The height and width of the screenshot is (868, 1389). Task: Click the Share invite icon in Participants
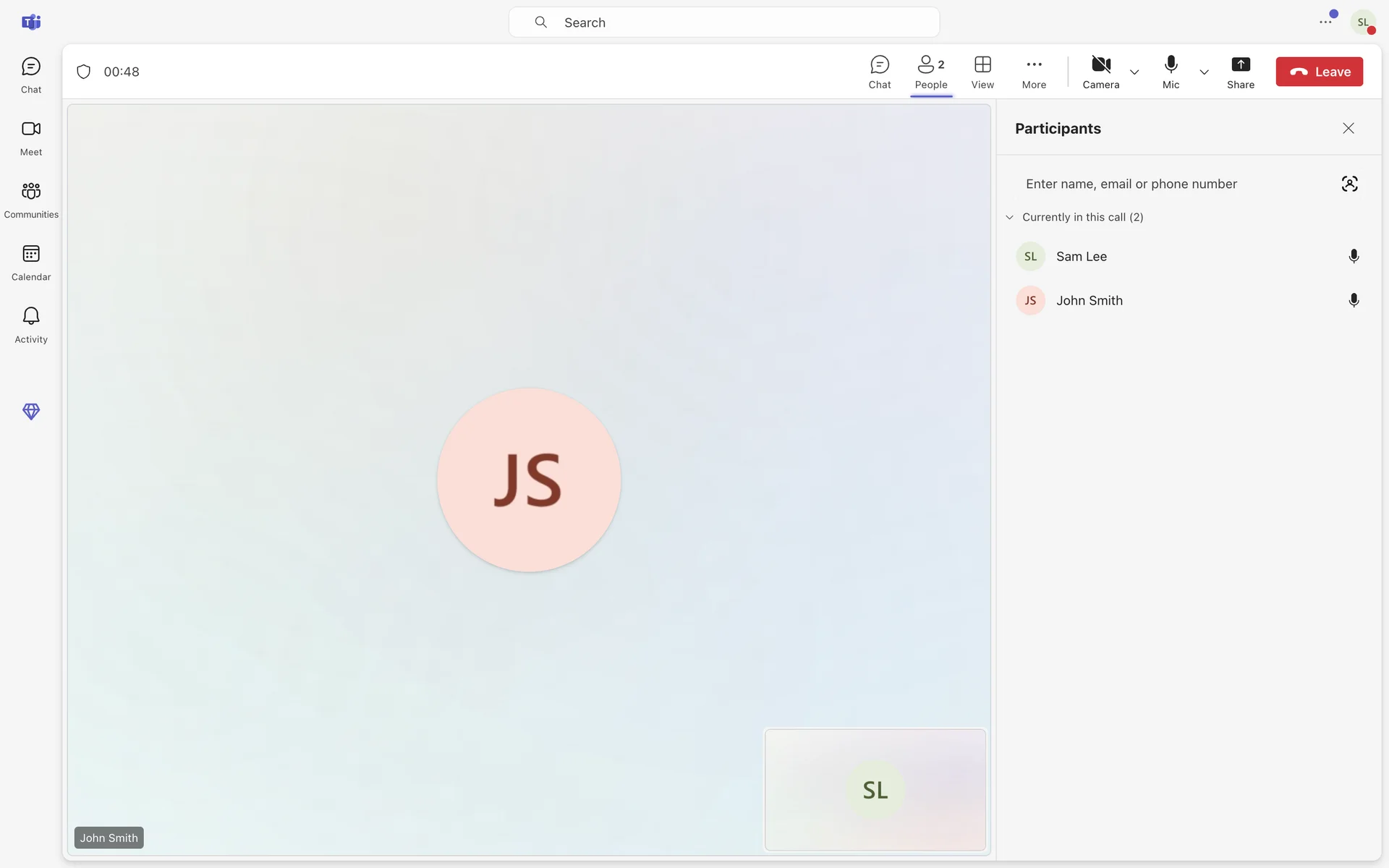[x=1348, y=184]
